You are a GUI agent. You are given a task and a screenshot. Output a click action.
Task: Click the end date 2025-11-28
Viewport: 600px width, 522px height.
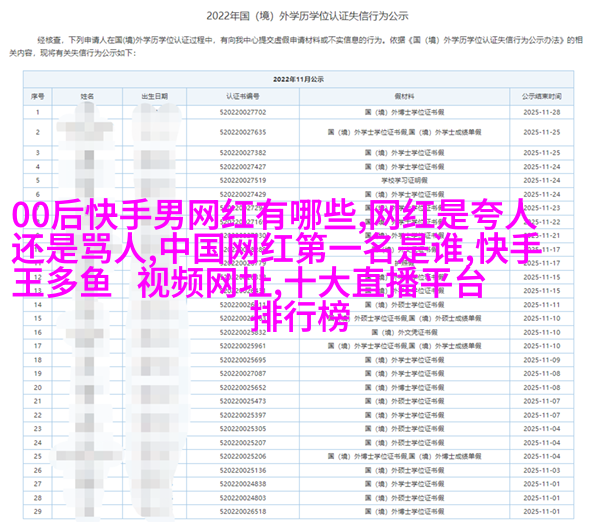tap(542, 112)
